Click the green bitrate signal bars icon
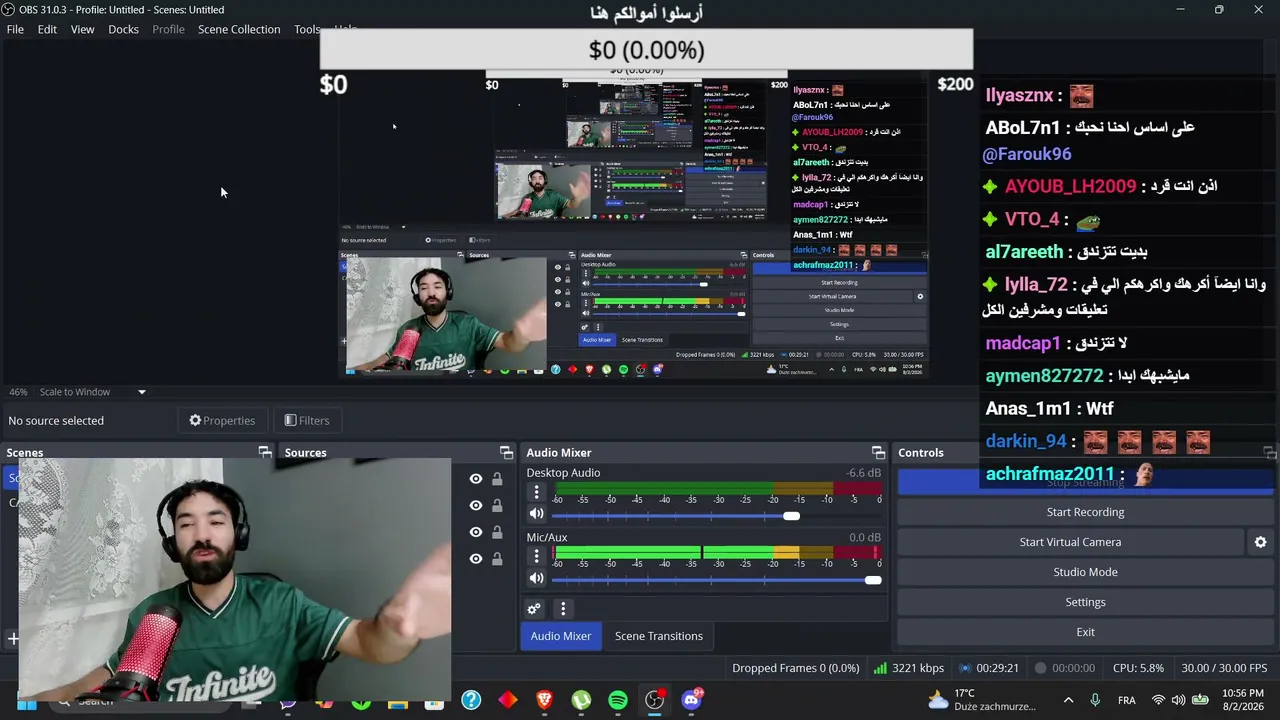This screenshot has width=1280, height=720. (880, 668)
